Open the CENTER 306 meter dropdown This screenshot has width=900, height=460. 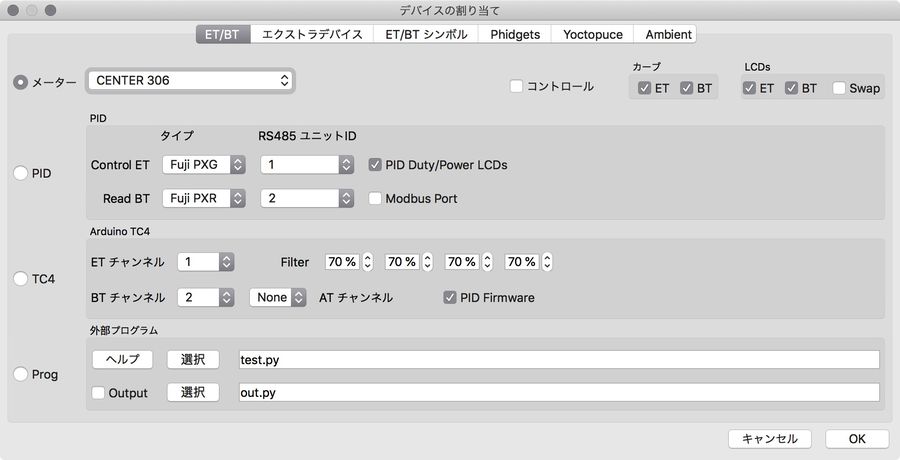point(190,80)
